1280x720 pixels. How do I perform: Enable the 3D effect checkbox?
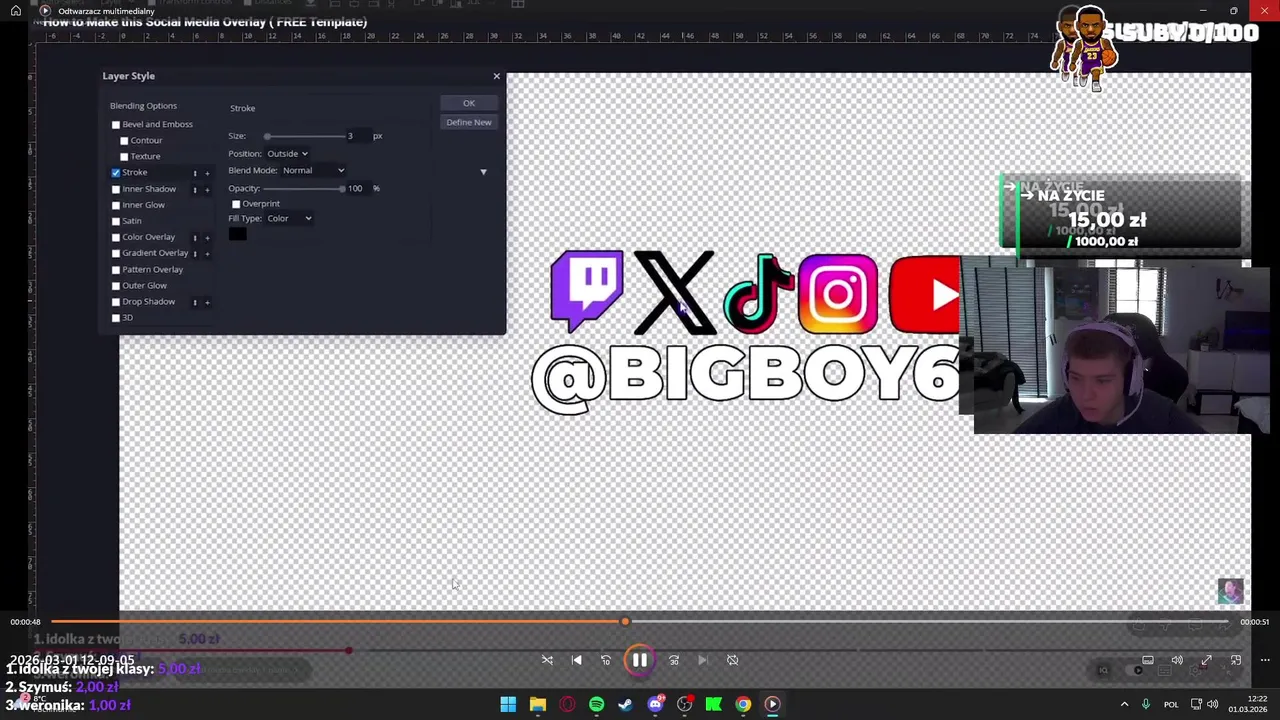tap(116, 318)
